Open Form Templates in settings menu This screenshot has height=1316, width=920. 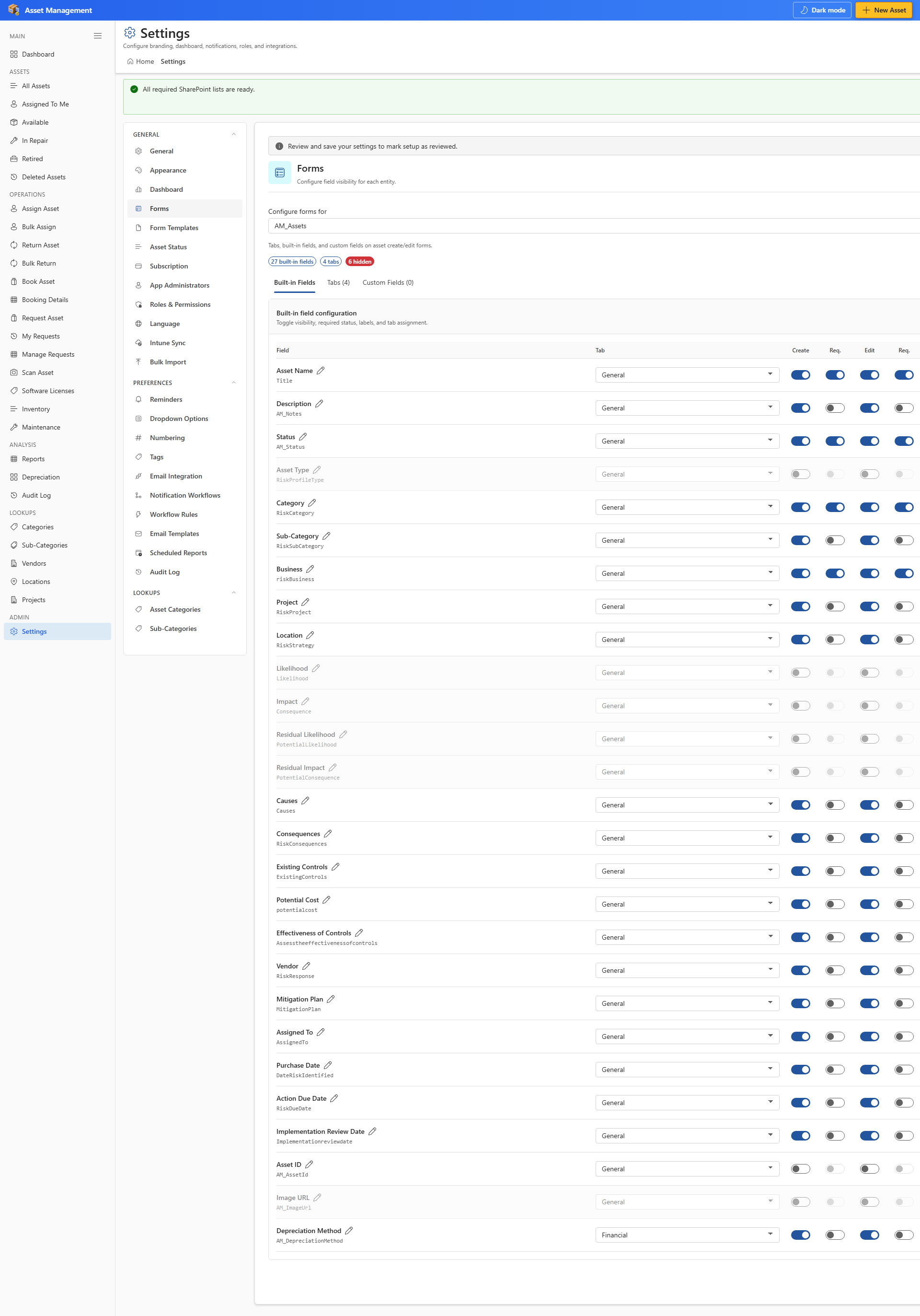(x=184, y=228)
